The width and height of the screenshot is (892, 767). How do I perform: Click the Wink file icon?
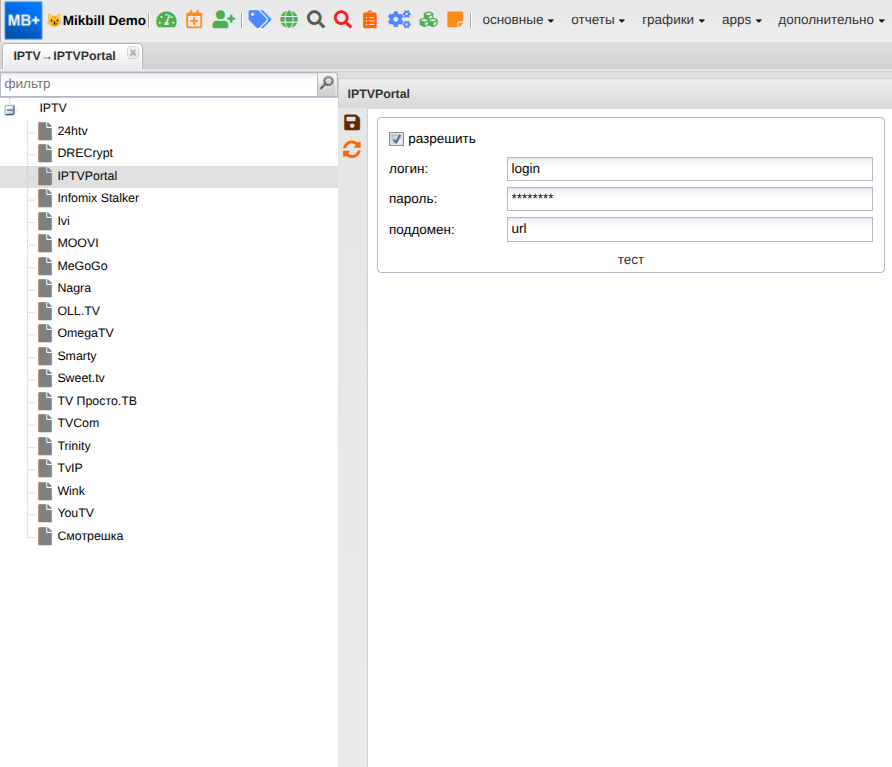pyautogui.click(x=45, y=490)
